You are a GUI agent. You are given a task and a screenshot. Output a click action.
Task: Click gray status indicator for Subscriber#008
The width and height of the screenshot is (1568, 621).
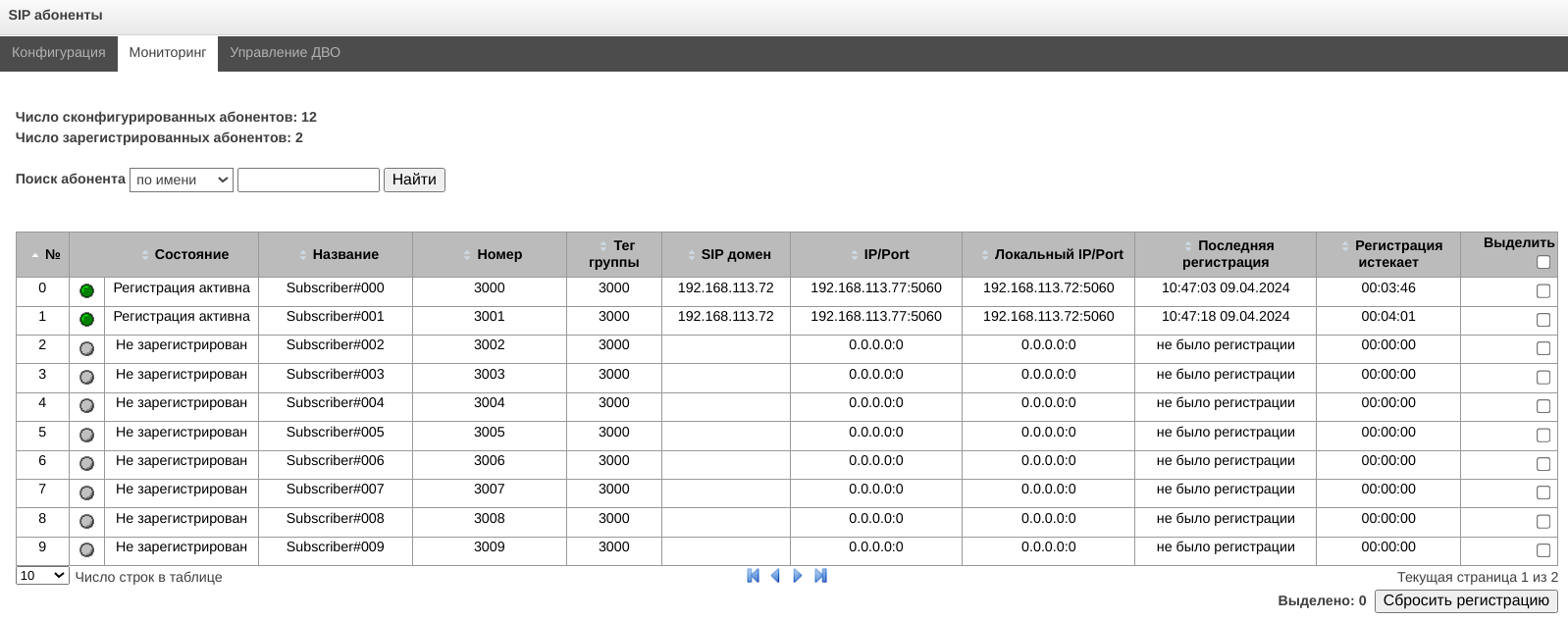(86, 521)
